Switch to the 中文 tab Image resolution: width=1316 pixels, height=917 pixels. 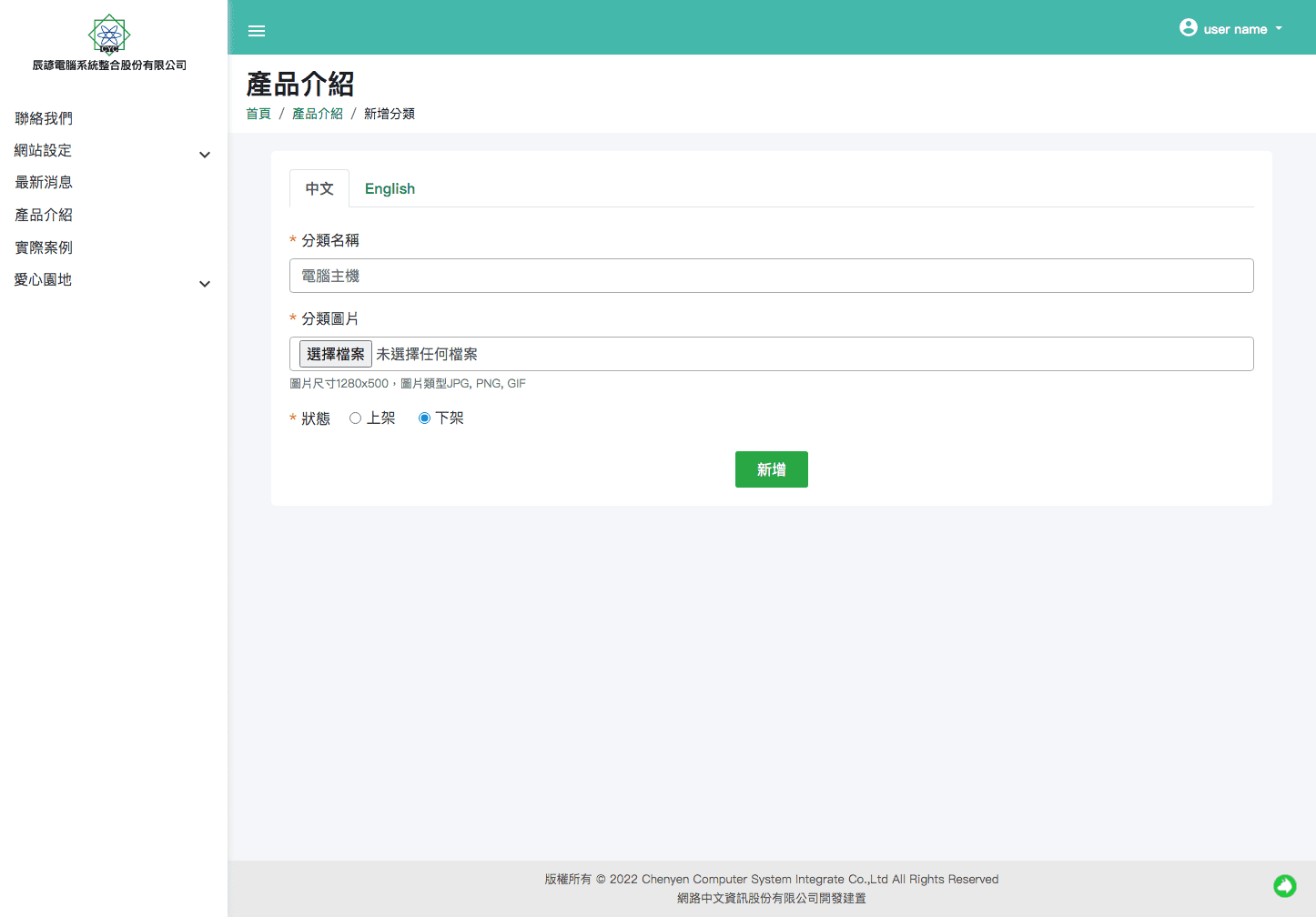(x=319, y=188)
